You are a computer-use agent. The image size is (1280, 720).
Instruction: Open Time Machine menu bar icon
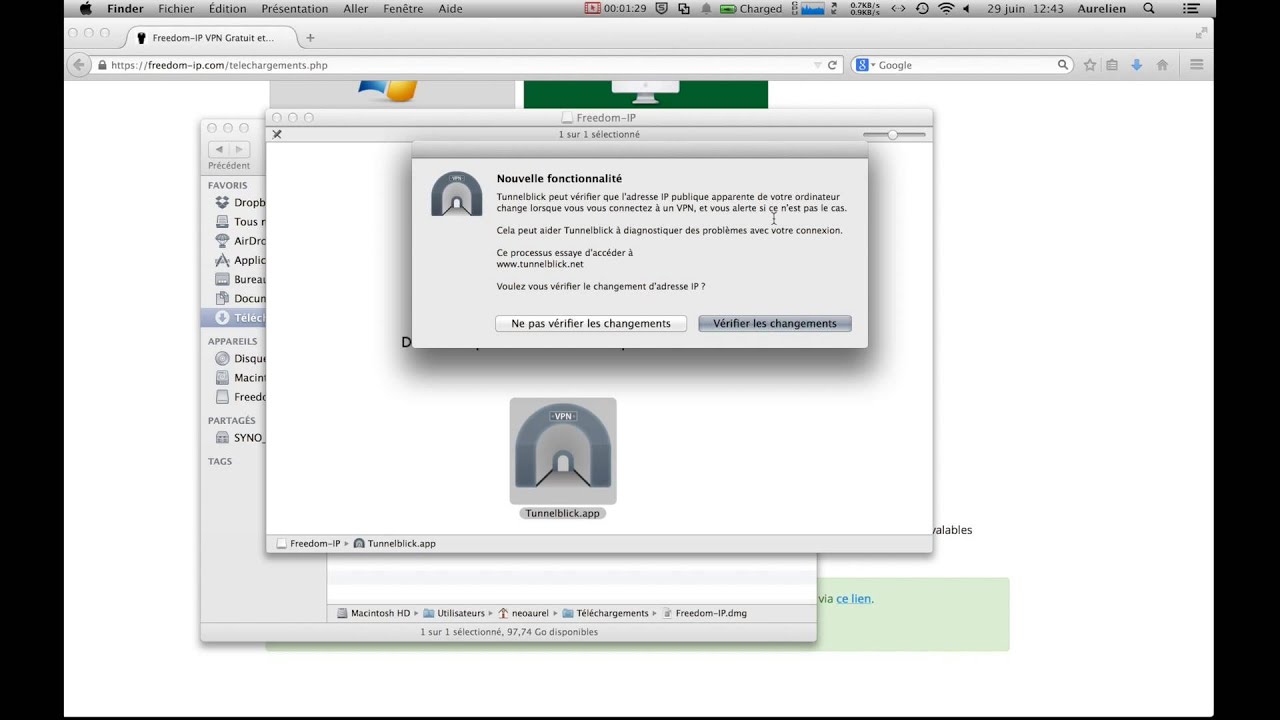922,9
